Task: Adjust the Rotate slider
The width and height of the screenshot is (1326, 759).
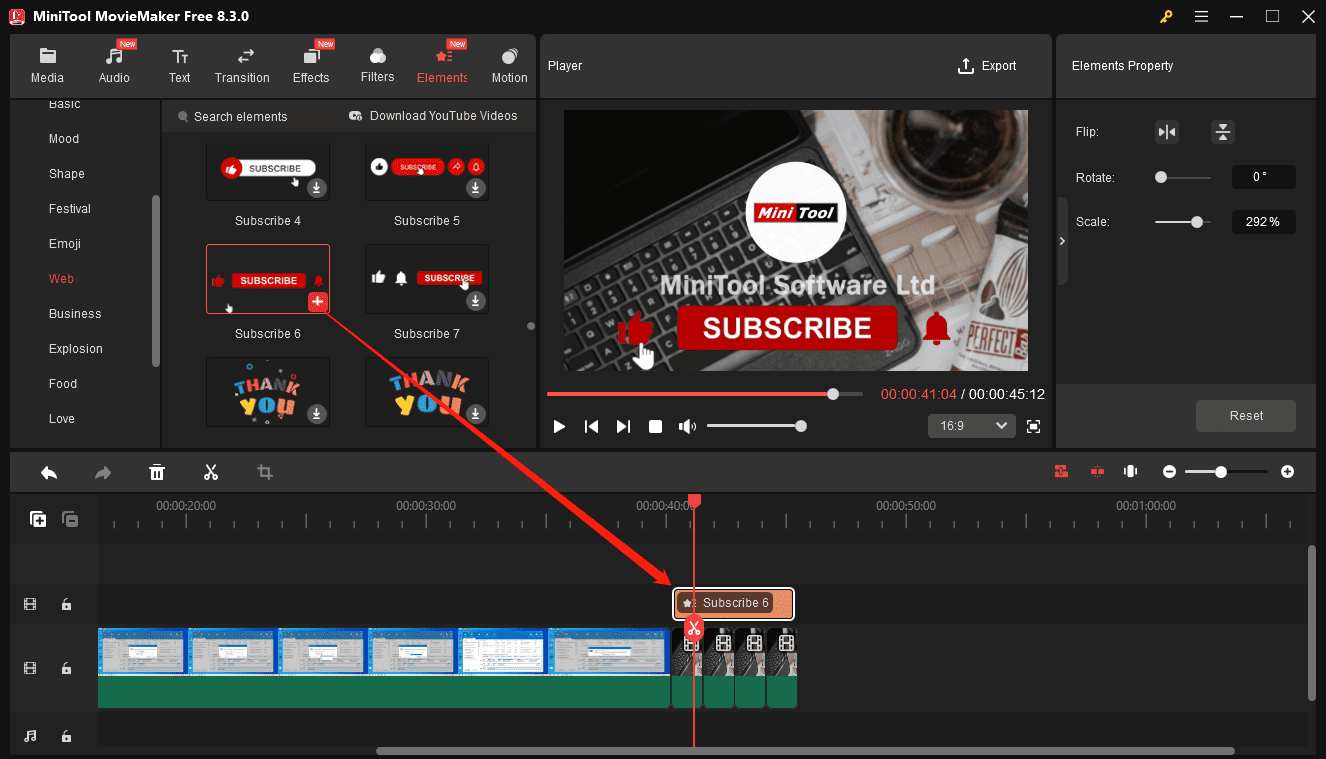Action: tap(1182, 177)
